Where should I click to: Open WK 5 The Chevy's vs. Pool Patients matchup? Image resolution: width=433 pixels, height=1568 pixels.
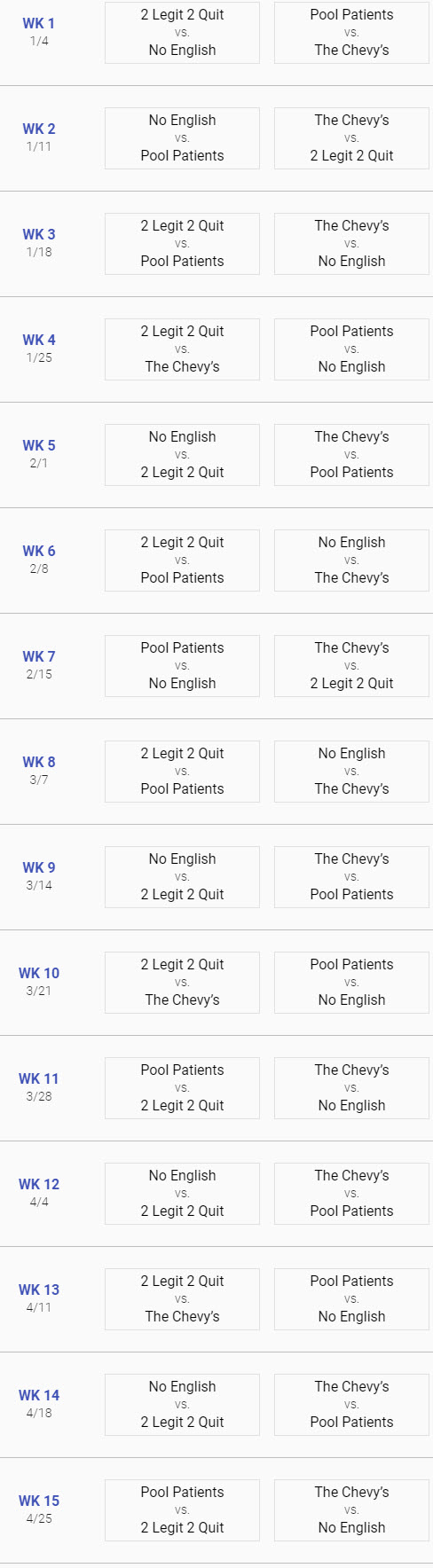(351, 455)
